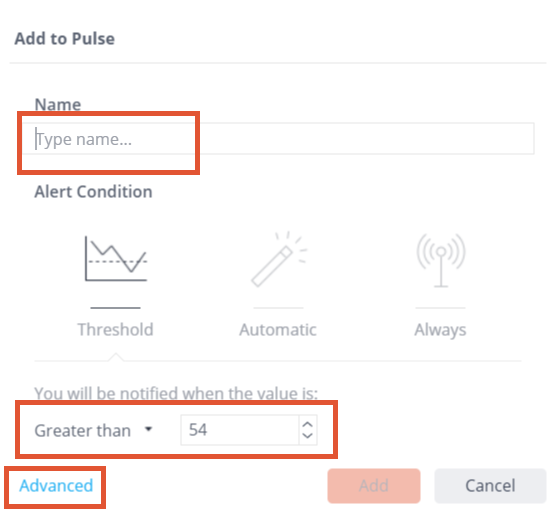
Task: Click the underline bar beneath Automatic icon
Action: [x=278, y=308]
